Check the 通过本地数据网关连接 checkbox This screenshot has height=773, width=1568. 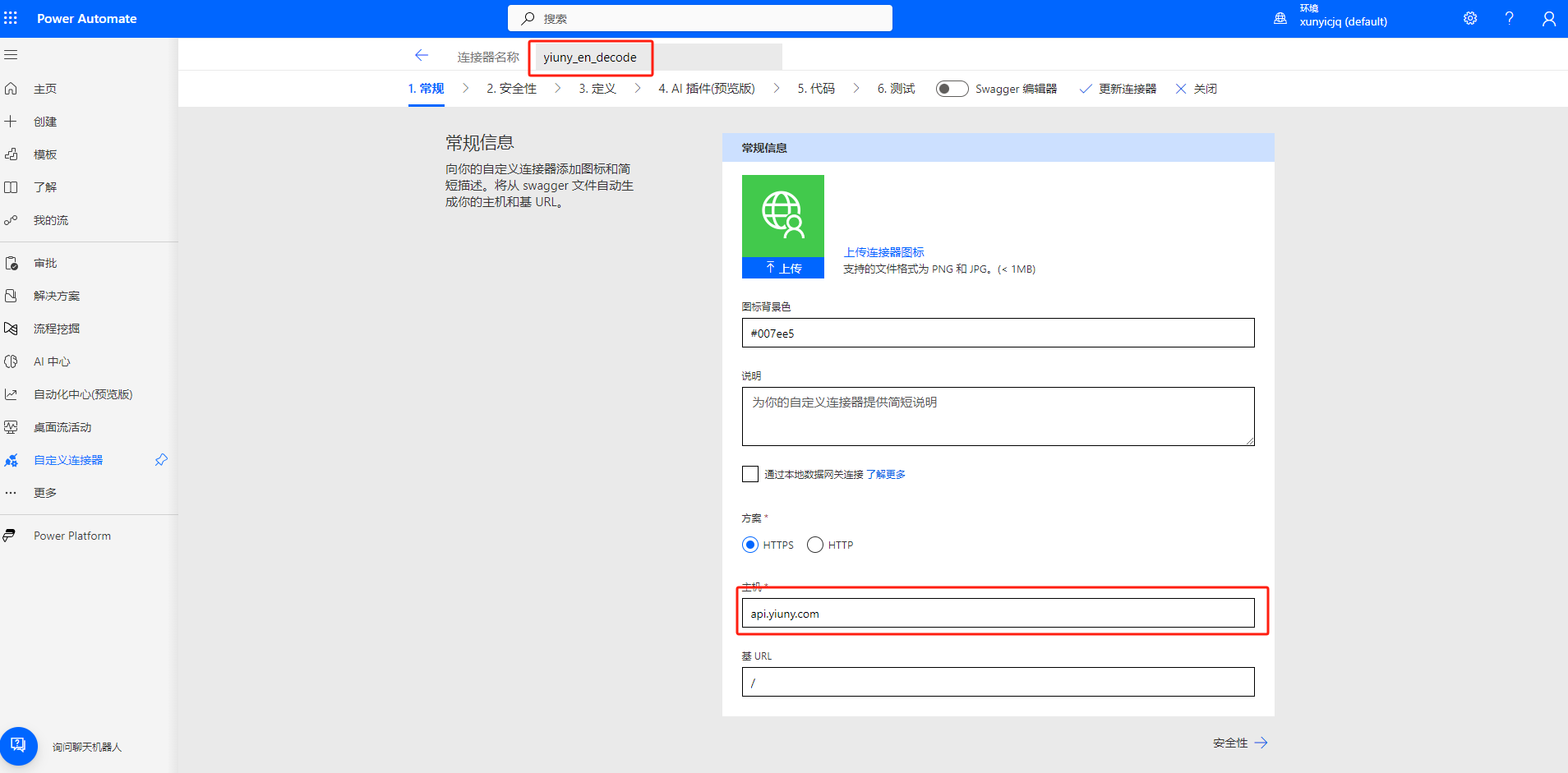click(750, 474)
